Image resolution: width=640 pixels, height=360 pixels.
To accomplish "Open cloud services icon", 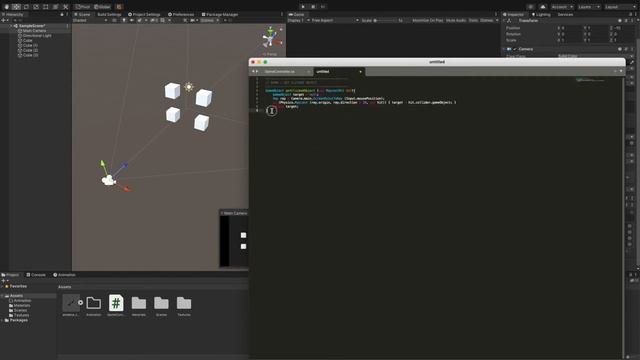I will [543, 7].
